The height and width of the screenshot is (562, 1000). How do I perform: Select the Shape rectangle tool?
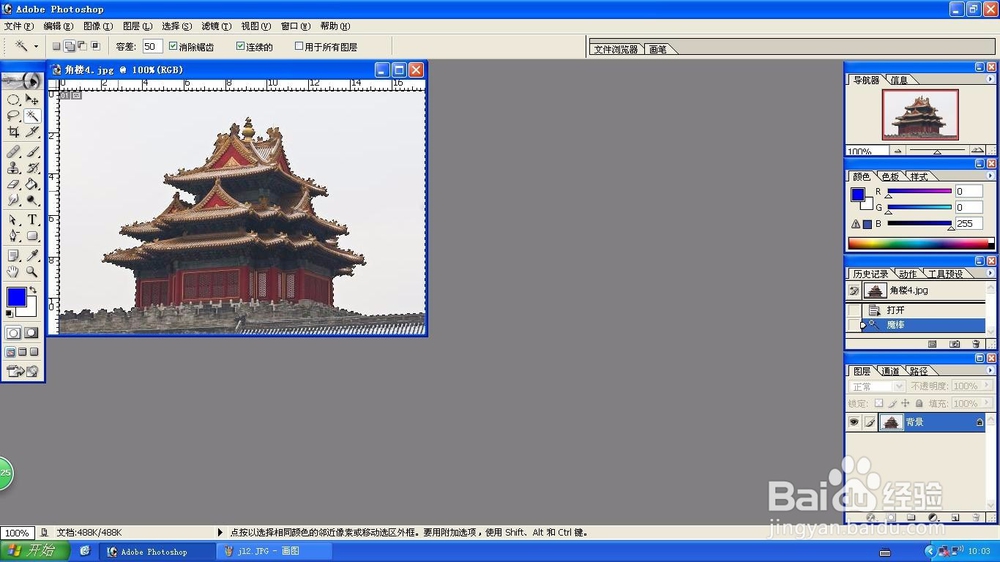coord(32,236)
